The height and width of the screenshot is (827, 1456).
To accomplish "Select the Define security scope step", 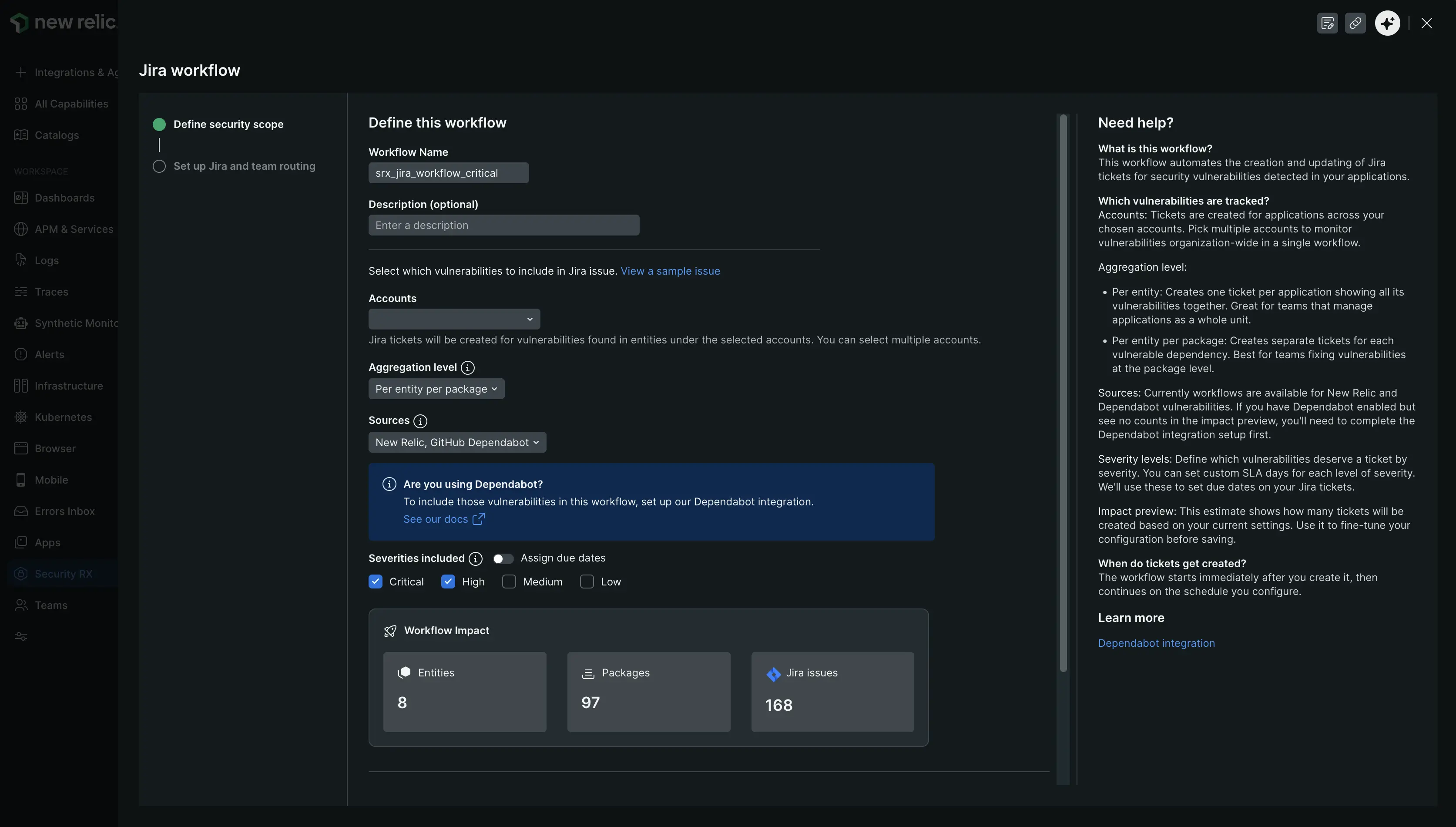I will click(218, 124).
